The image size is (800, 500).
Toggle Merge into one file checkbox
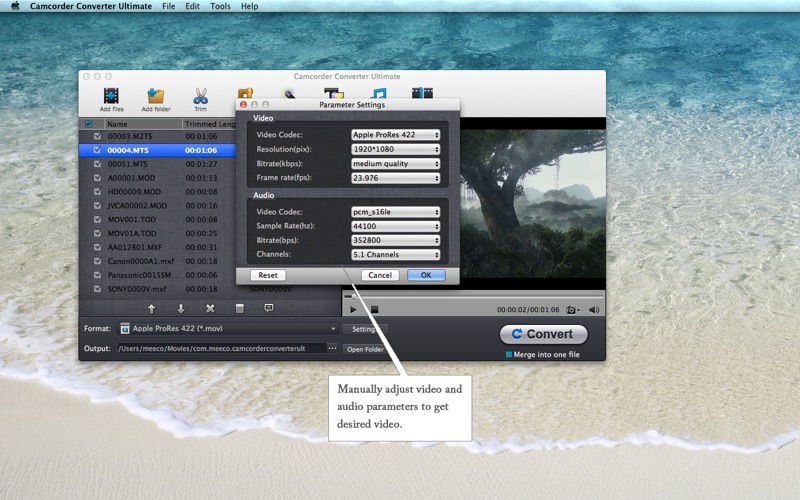point(509,355)
